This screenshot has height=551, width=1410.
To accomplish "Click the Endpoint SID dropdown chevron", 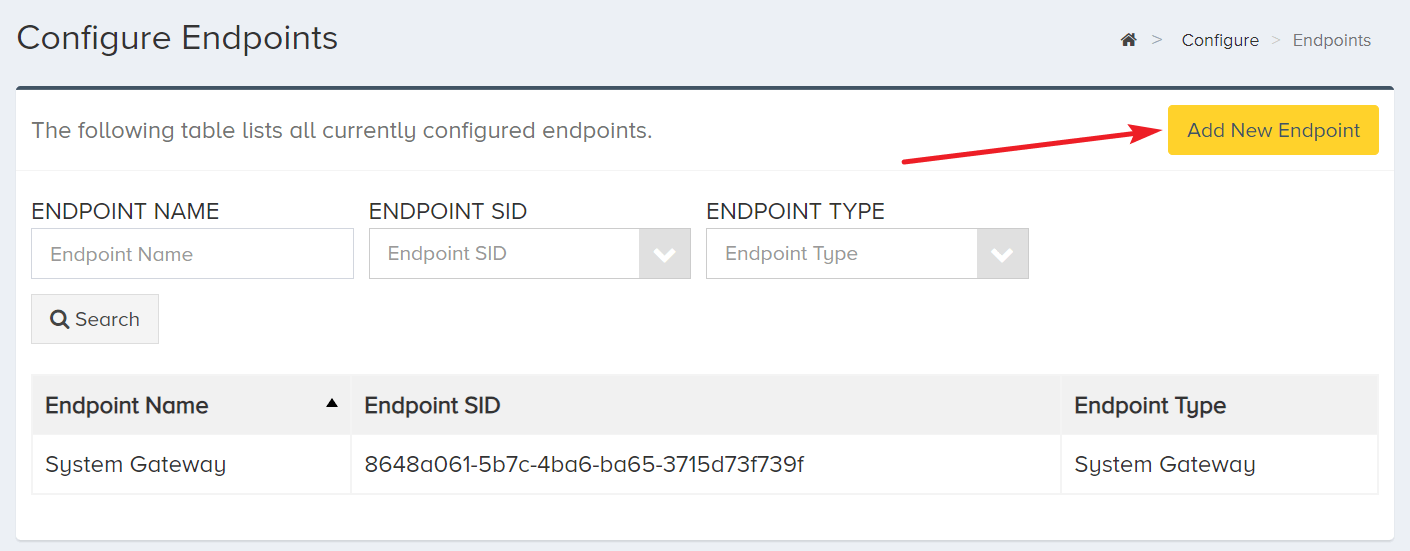I will point(665,254).
